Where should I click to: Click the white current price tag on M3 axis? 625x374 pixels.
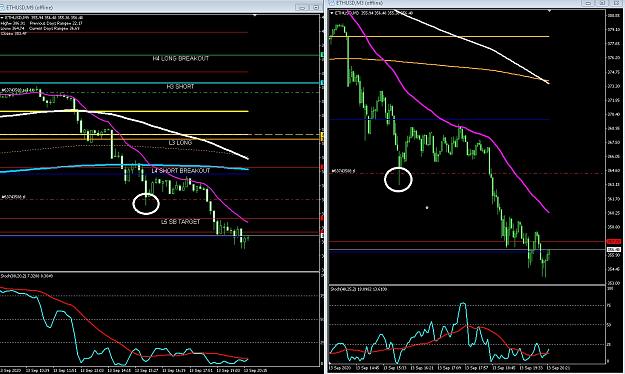(613, 250)
